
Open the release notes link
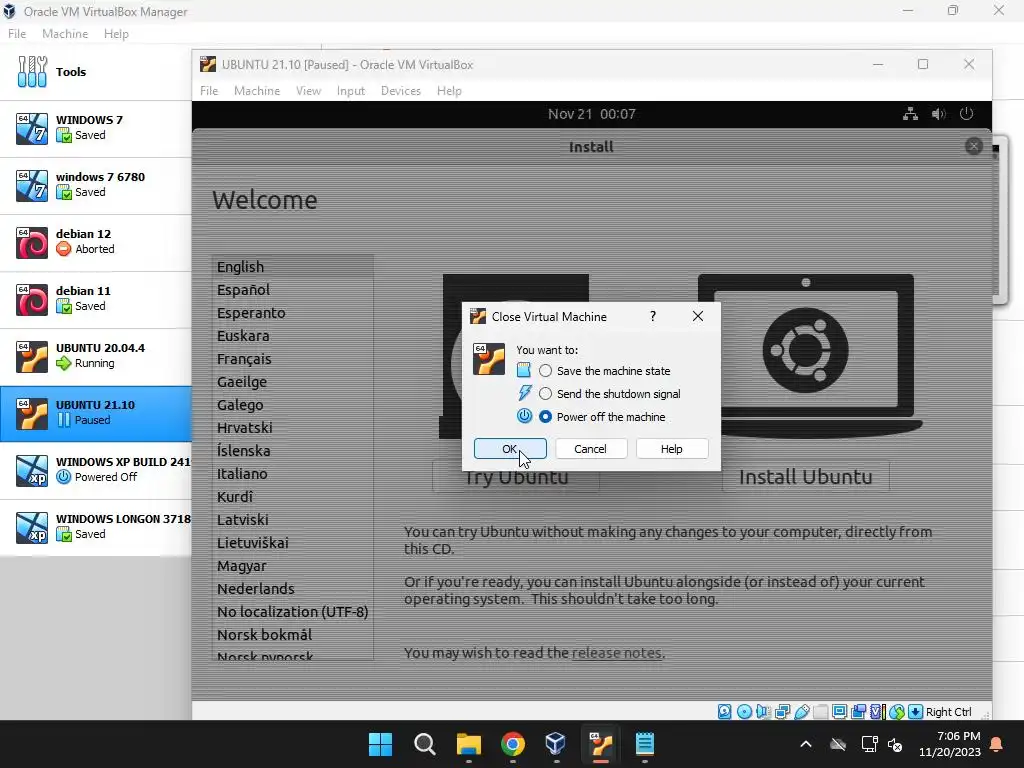[x=616, y=653]
